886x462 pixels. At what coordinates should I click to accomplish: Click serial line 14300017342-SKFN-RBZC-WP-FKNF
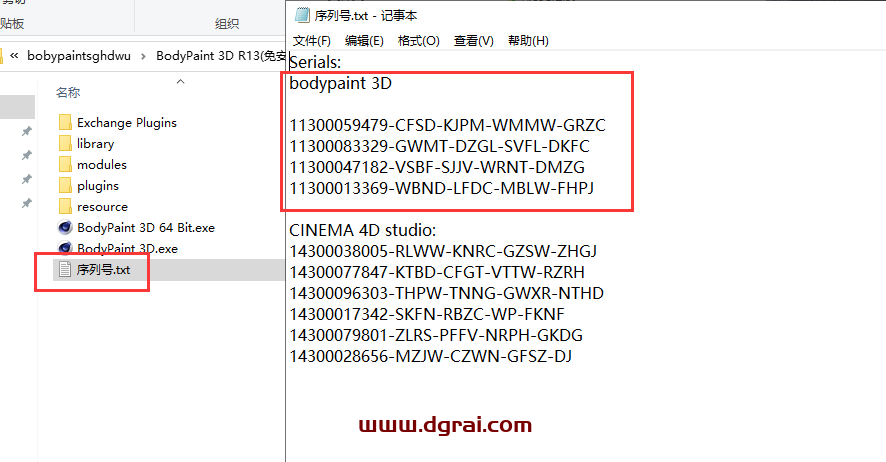(x=427, y=314)
